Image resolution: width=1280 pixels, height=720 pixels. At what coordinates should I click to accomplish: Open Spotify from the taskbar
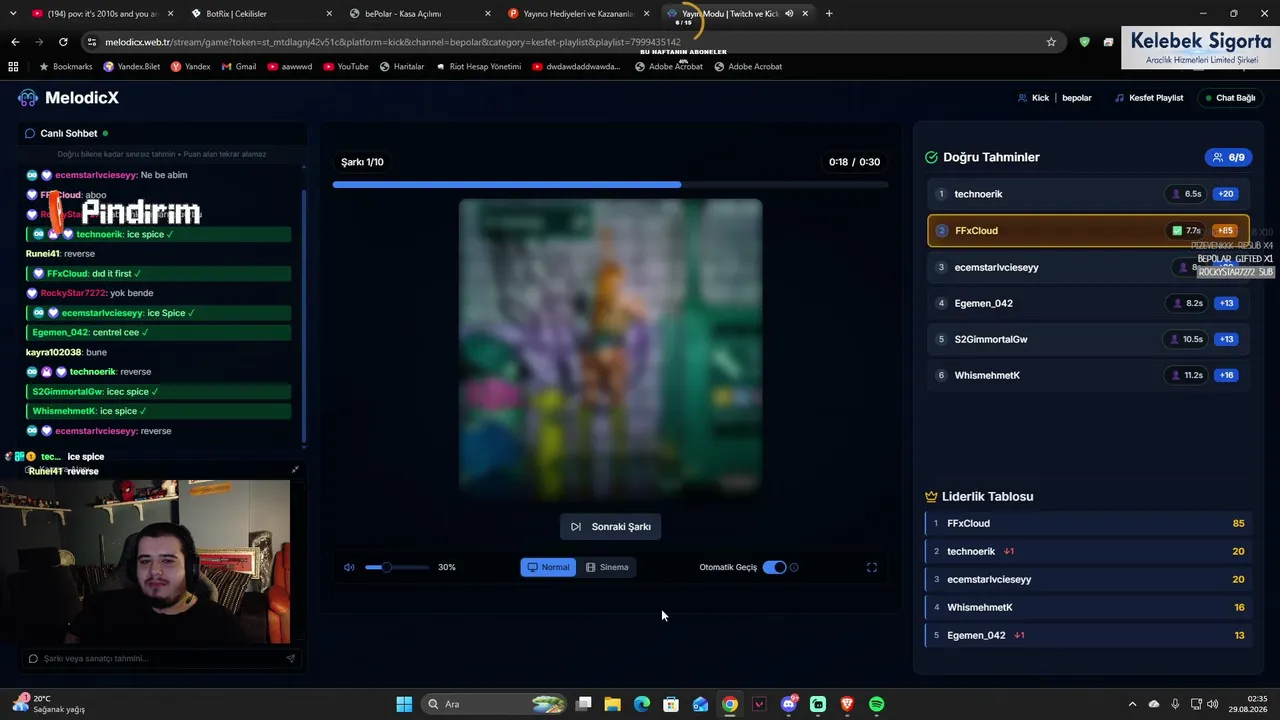[876, 704]
